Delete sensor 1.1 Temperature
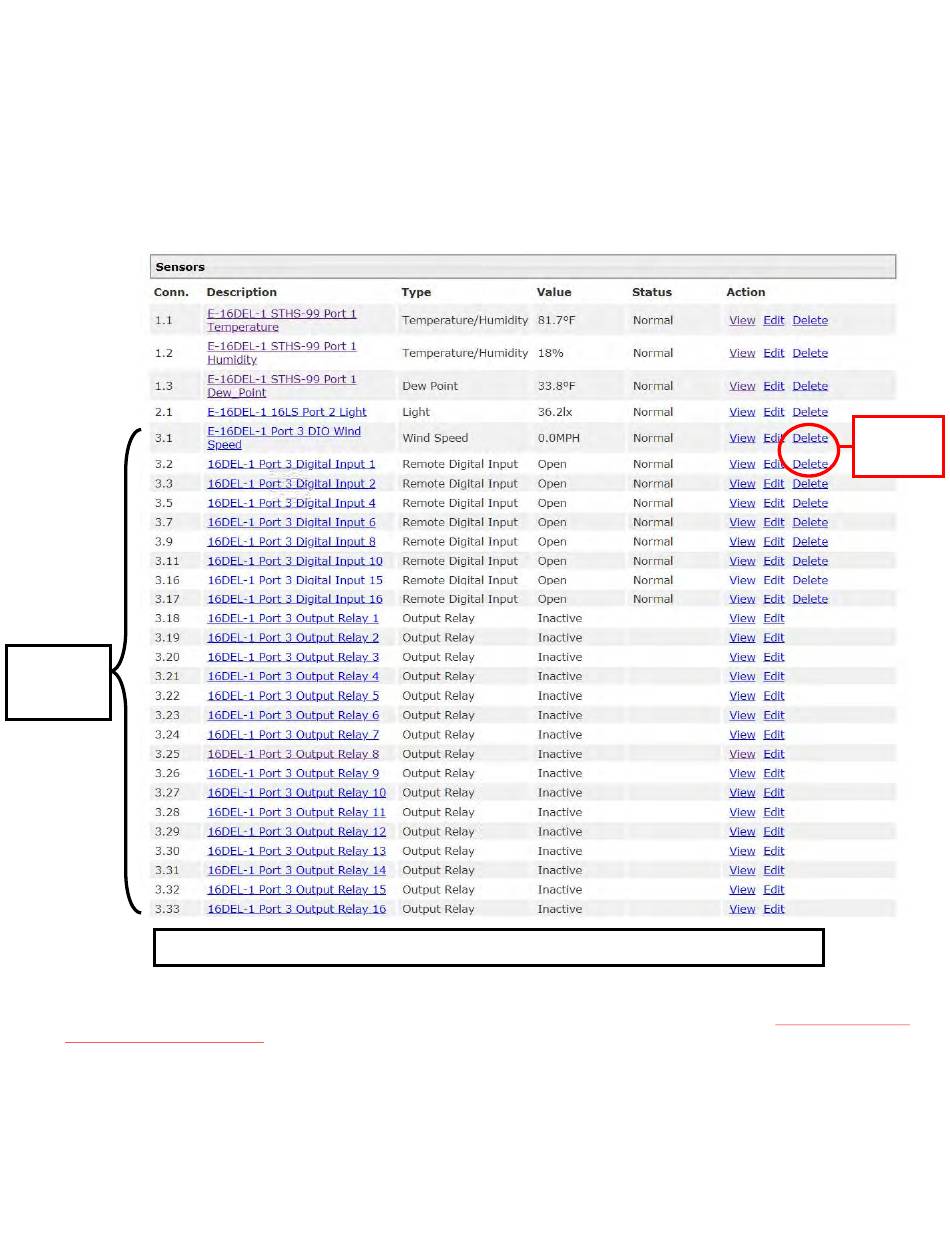 pos(810,320)
